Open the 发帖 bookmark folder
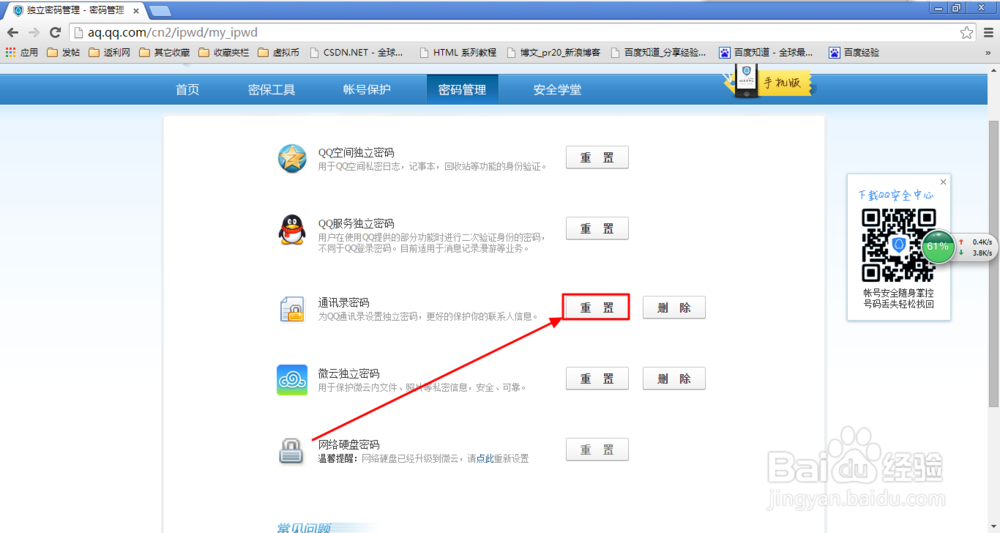This screenshot has width=1000, height=533. [x=63, y=52]
